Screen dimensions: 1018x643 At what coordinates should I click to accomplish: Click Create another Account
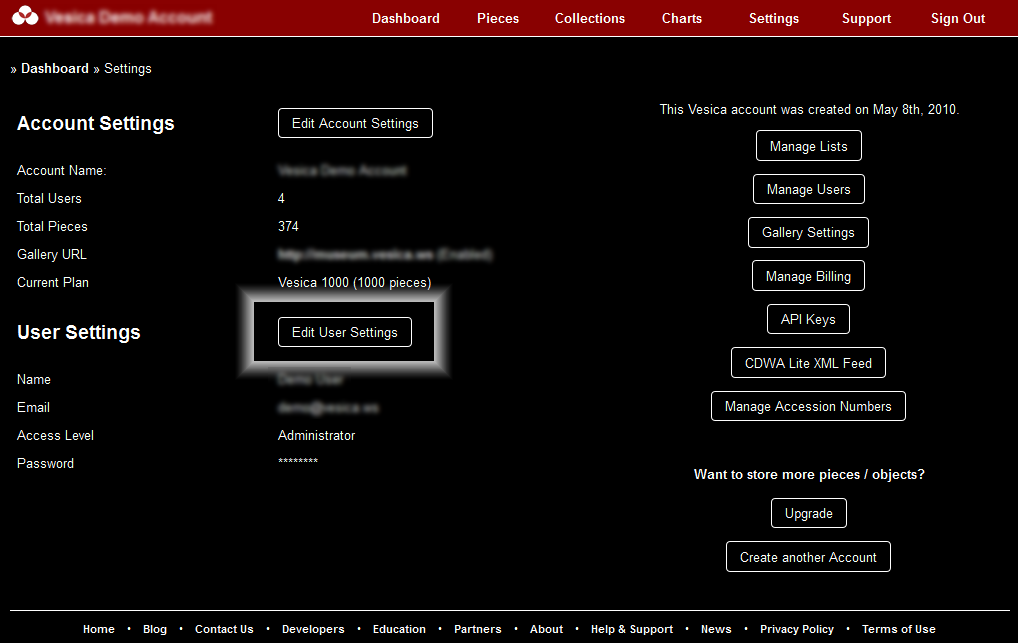click(808, 557)
